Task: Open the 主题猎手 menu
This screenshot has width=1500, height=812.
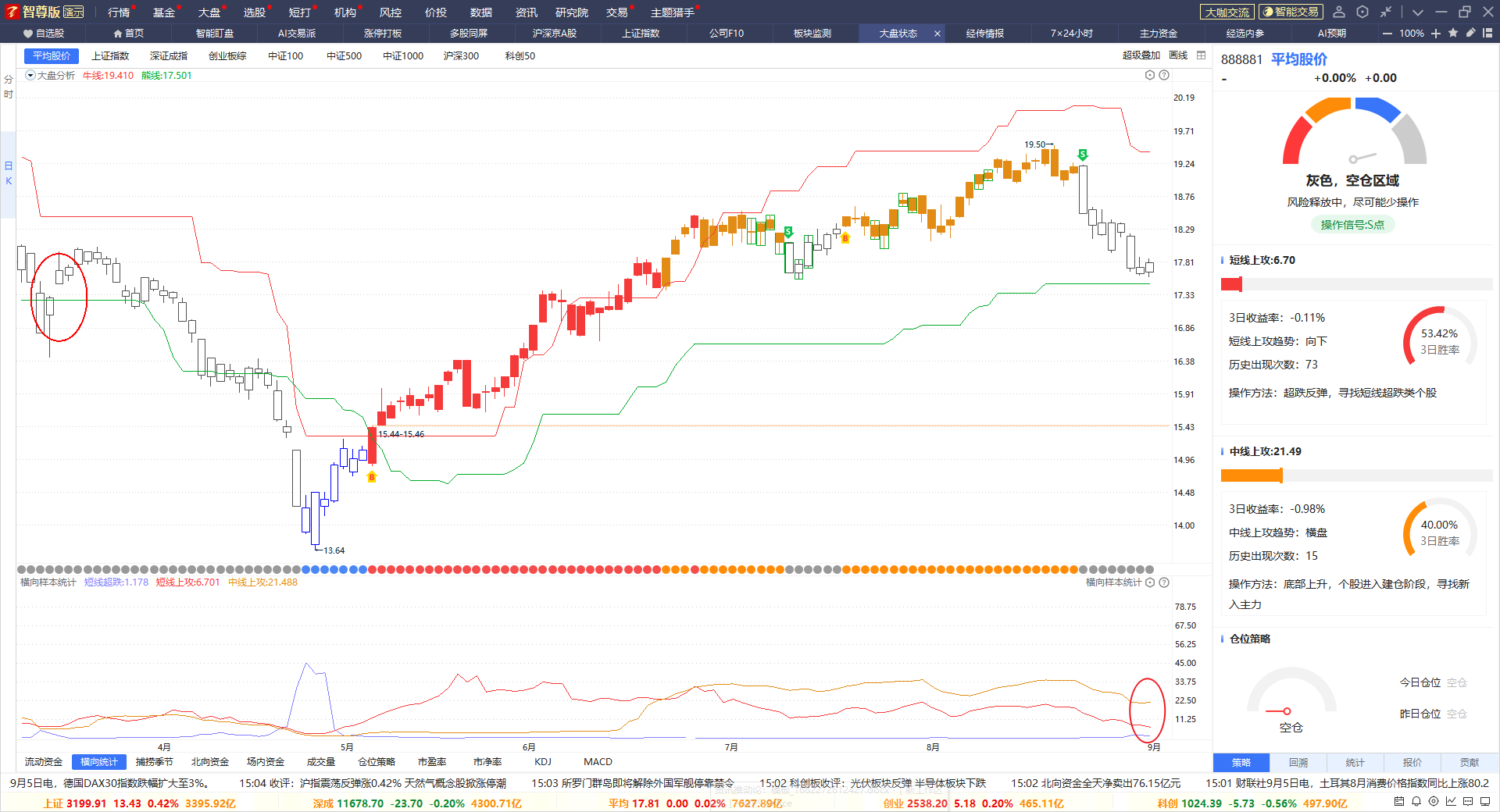Action: 673,12
